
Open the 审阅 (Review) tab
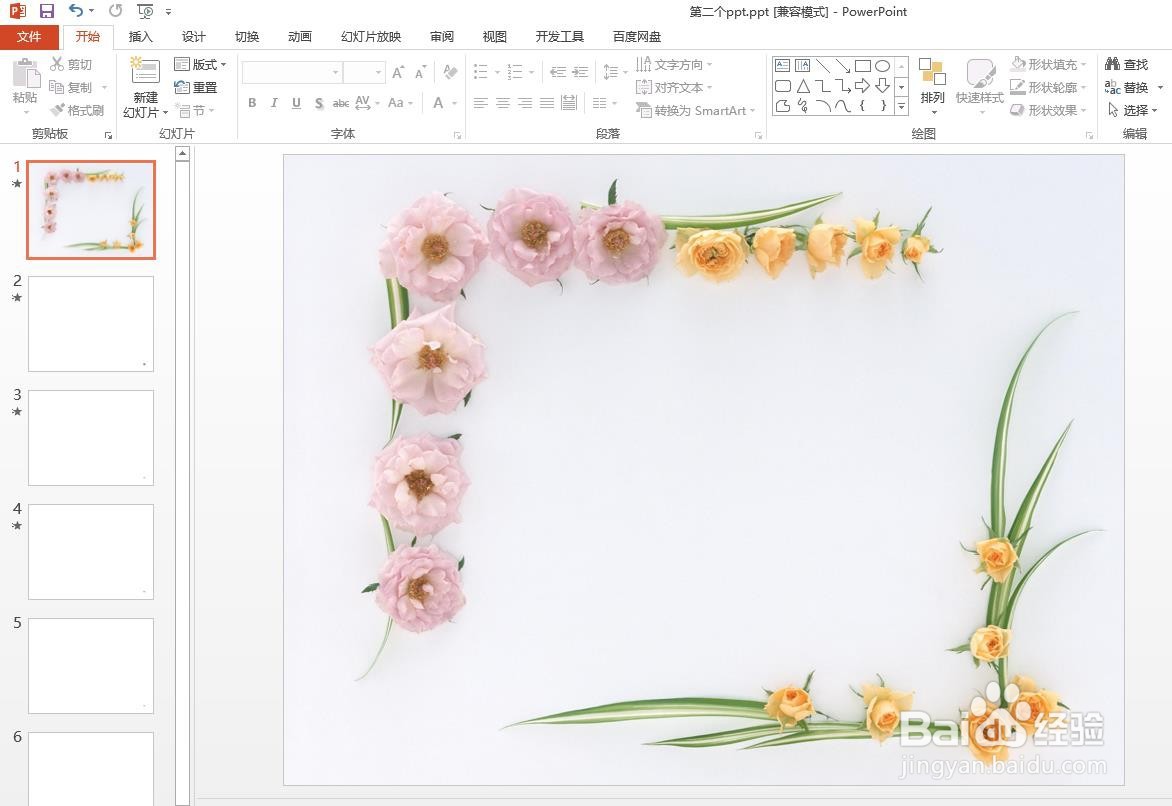tap(442, 37)
